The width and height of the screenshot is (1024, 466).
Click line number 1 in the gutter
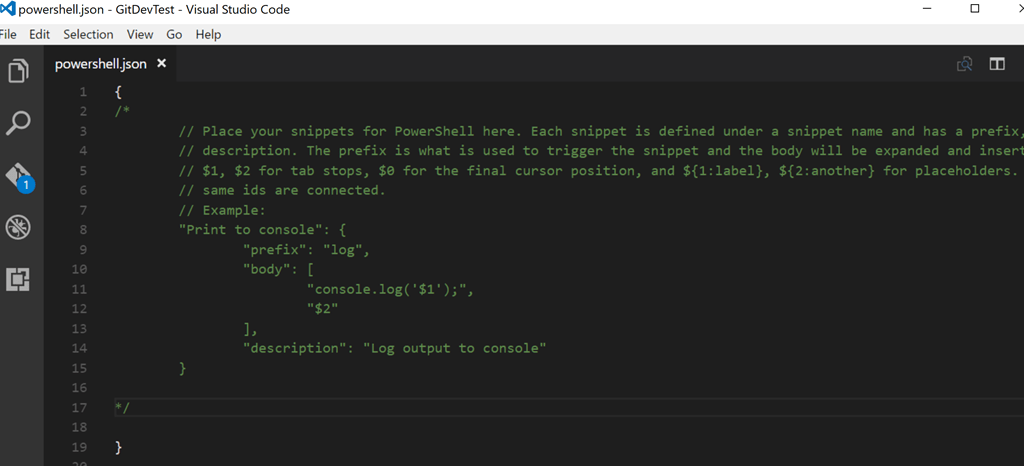point(83,92)
